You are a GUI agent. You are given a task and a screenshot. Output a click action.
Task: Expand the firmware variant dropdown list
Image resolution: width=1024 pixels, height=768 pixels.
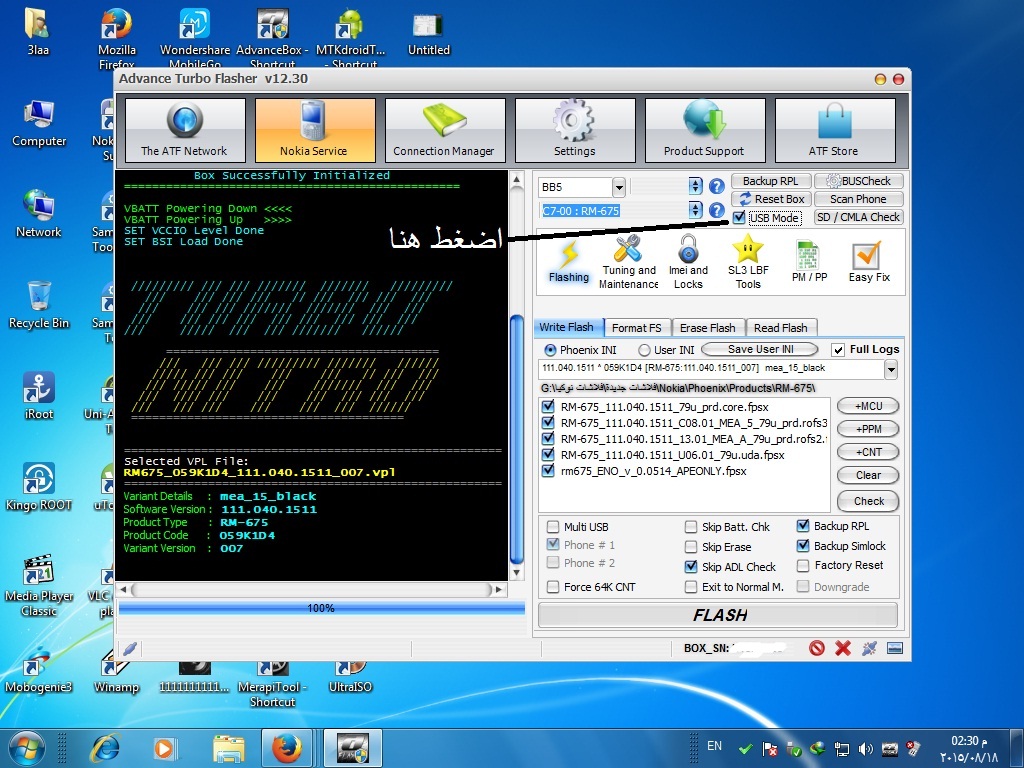coord(891,370)
